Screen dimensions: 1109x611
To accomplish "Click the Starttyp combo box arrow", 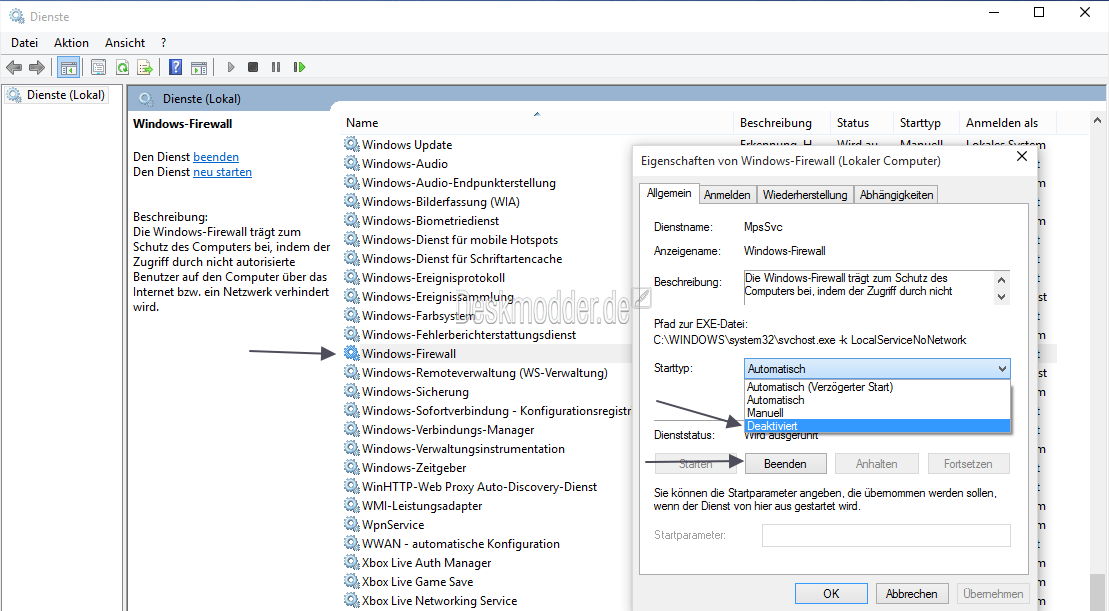I will pos(1002,369).
